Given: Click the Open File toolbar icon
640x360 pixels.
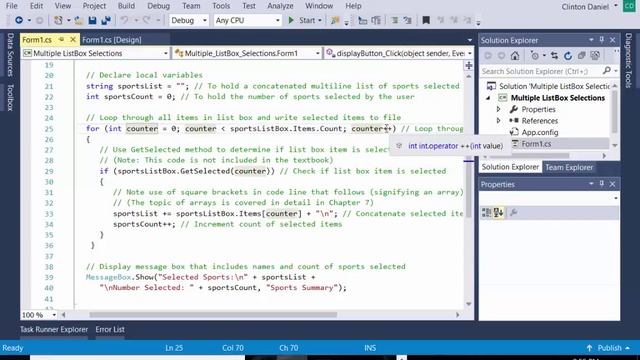Looking at the screenshot, I should click(79, 20).
